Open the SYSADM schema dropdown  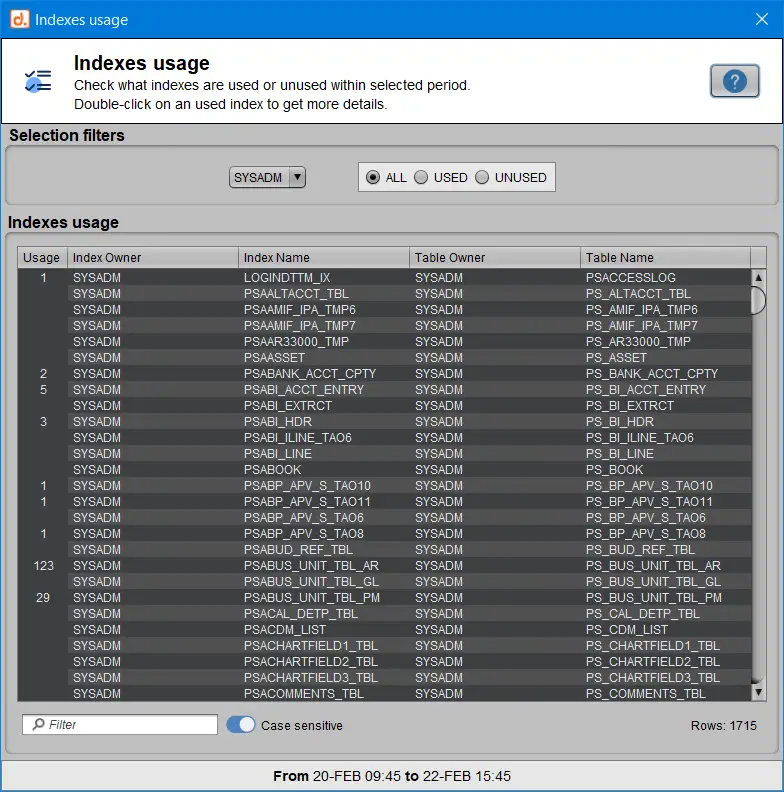click(267, 177)
